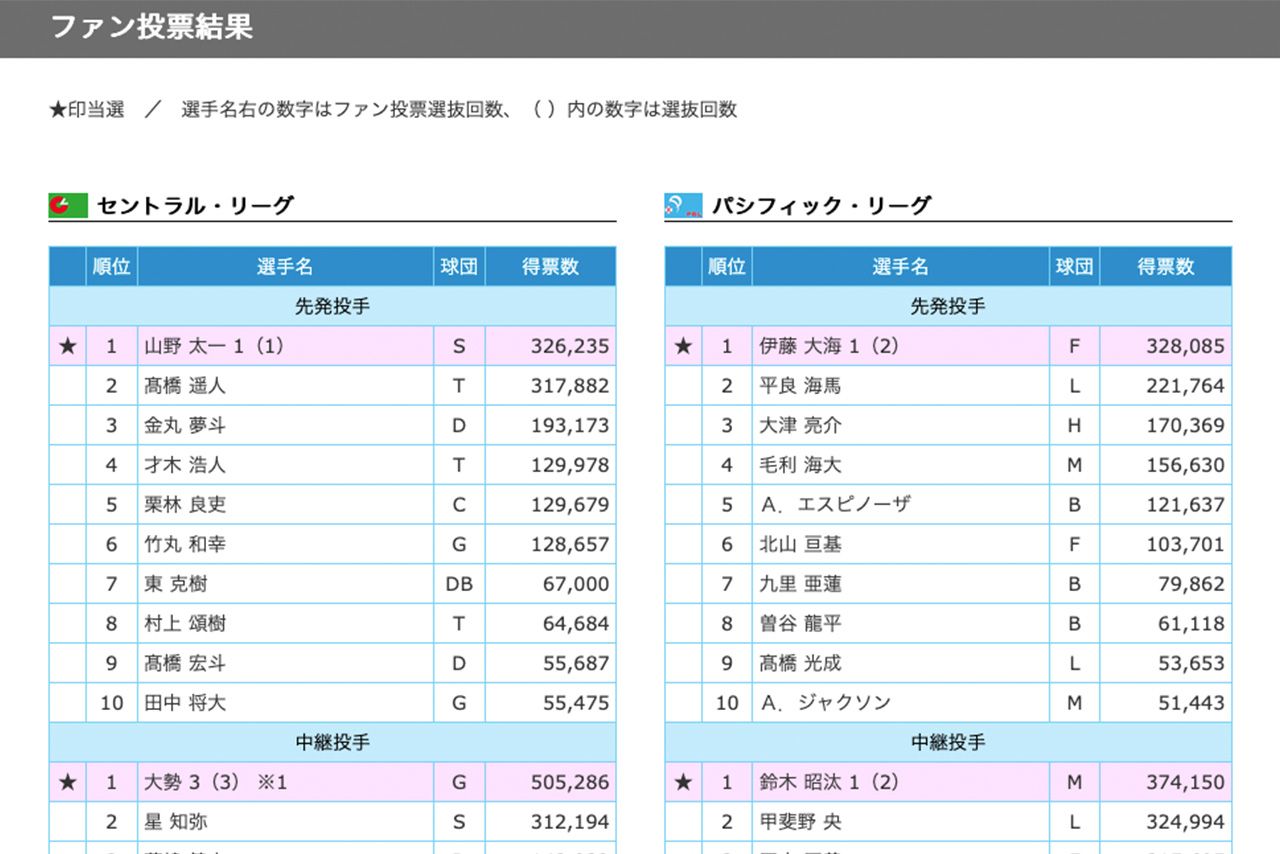Click Pacific League 中継投手 category row
This screenshot has width=1280, height=854.
pyautogui.click(x=948, y=742)
